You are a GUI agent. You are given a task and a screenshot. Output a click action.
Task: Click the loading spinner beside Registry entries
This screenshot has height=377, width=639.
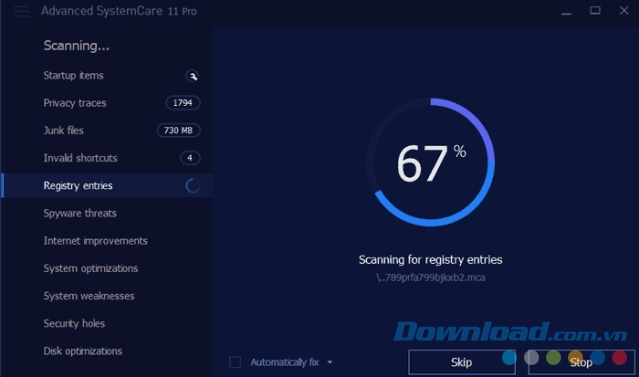192,186
